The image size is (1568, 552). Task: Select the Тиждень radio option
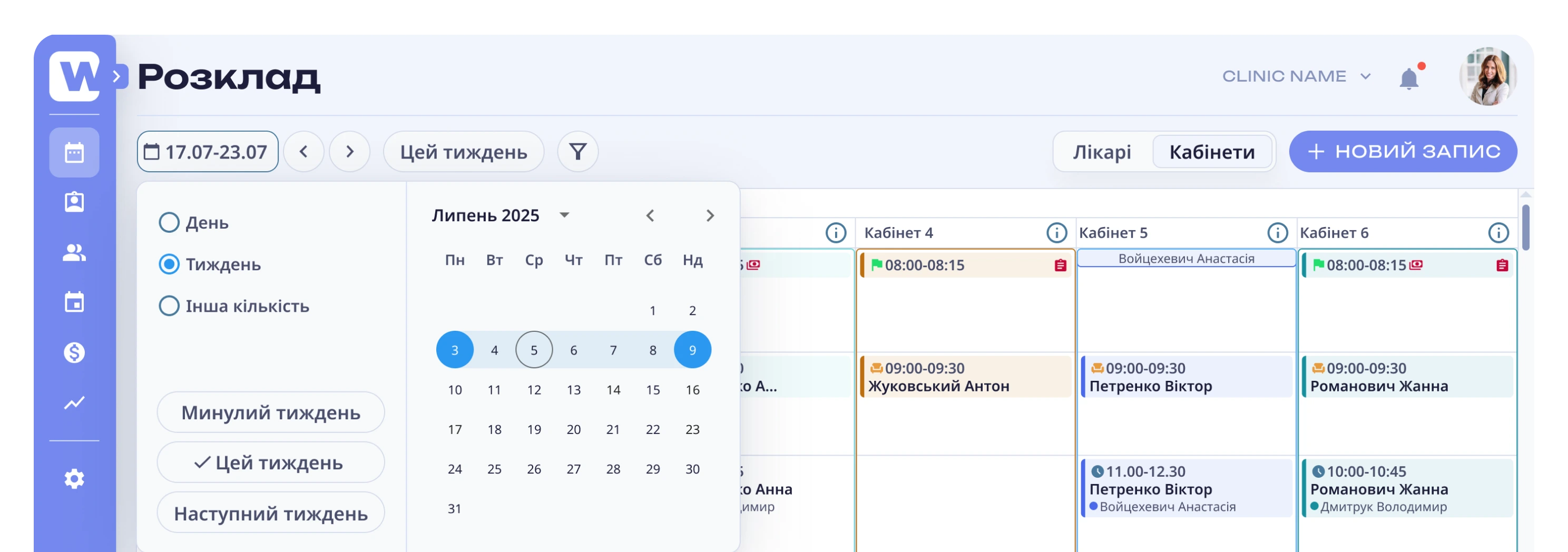(169, 264)
